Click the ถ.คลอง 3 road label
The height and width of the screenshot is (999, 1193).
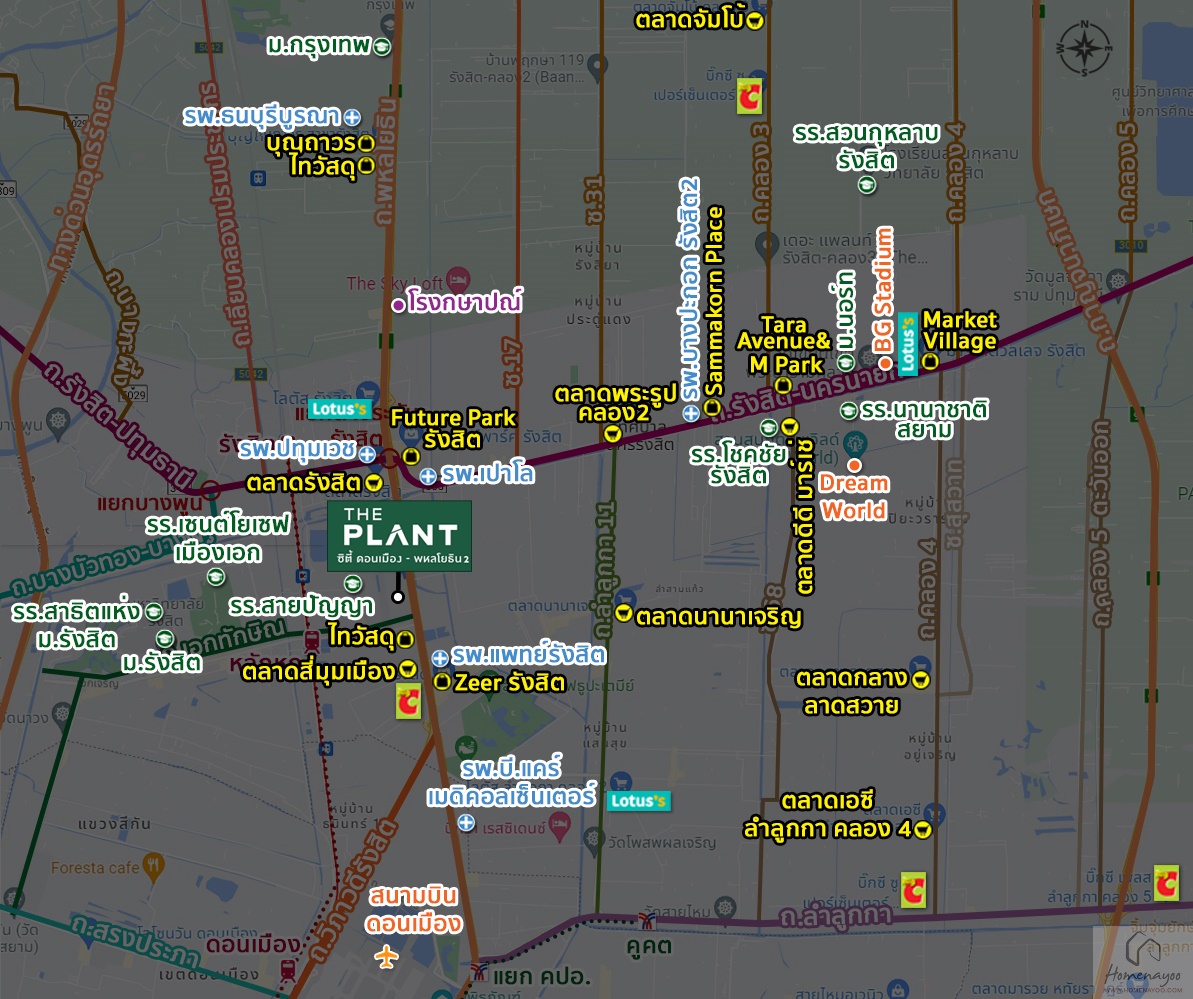pos(762,173)
